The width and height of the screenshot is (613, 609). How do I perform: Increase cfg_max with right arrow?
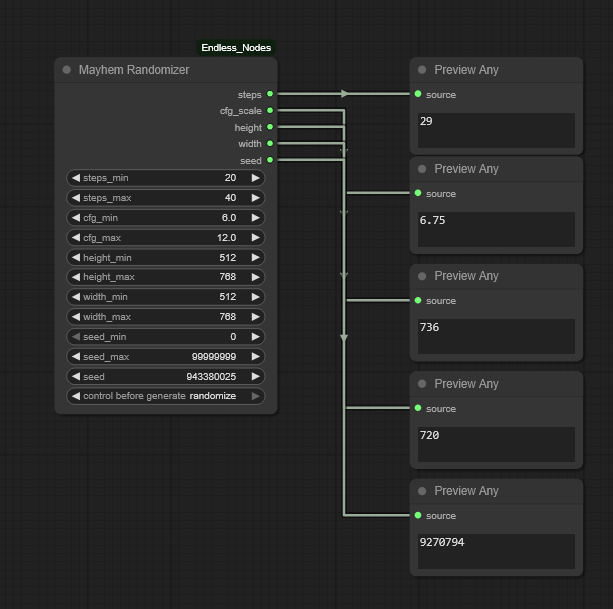256,238
